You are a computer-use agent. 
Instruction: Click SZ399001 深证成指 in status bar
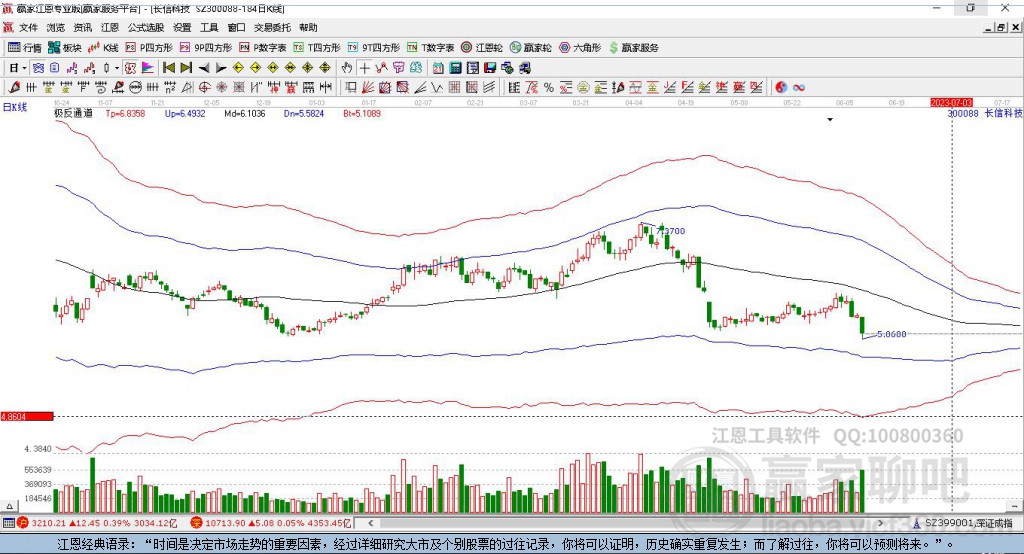click(963, 523)
